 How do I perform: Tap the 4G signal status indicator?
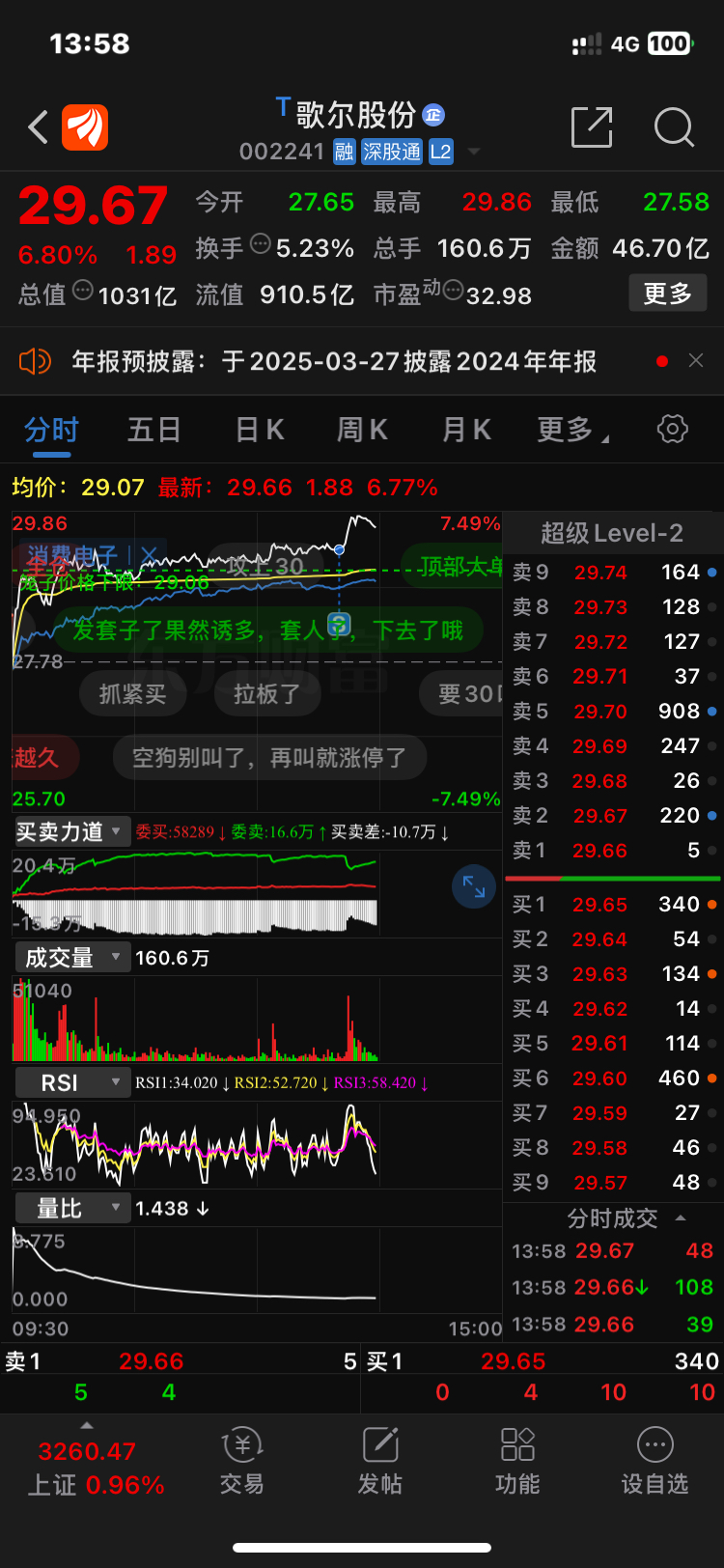pyautogui.click(x=626, y=44)
